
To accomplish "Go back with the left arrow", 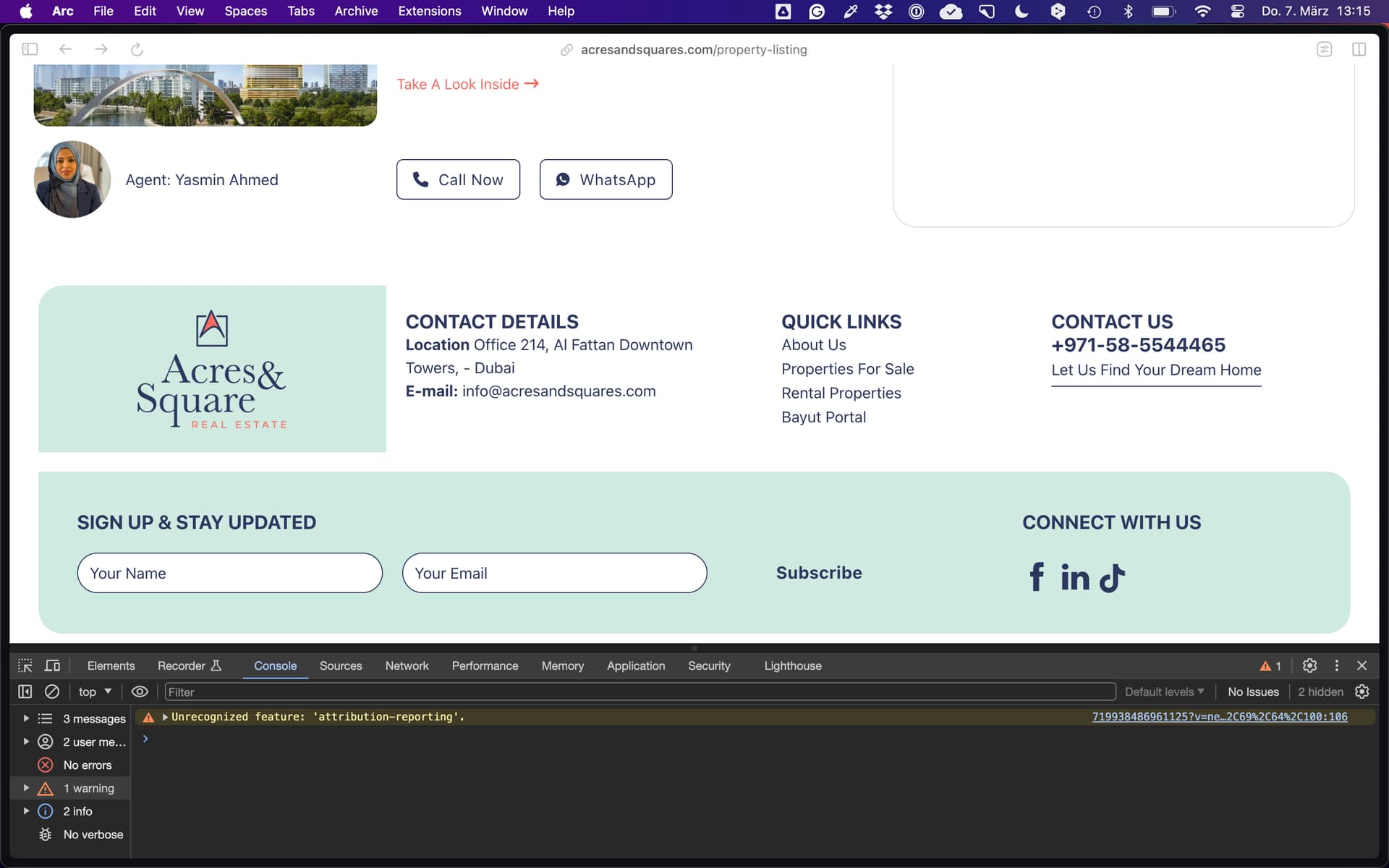I will point(65,49).
